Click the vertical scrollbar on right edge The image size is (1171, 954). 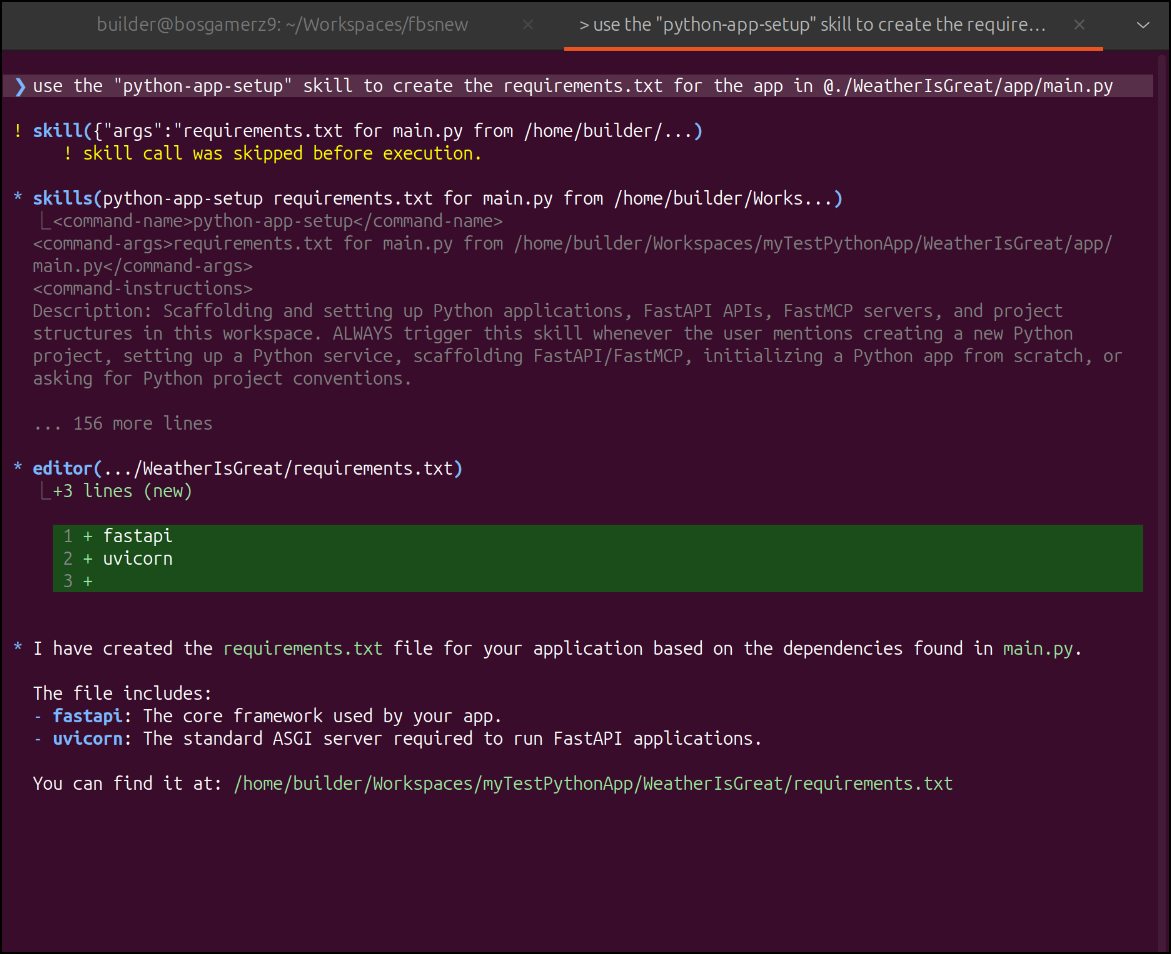click(1162, 501)
